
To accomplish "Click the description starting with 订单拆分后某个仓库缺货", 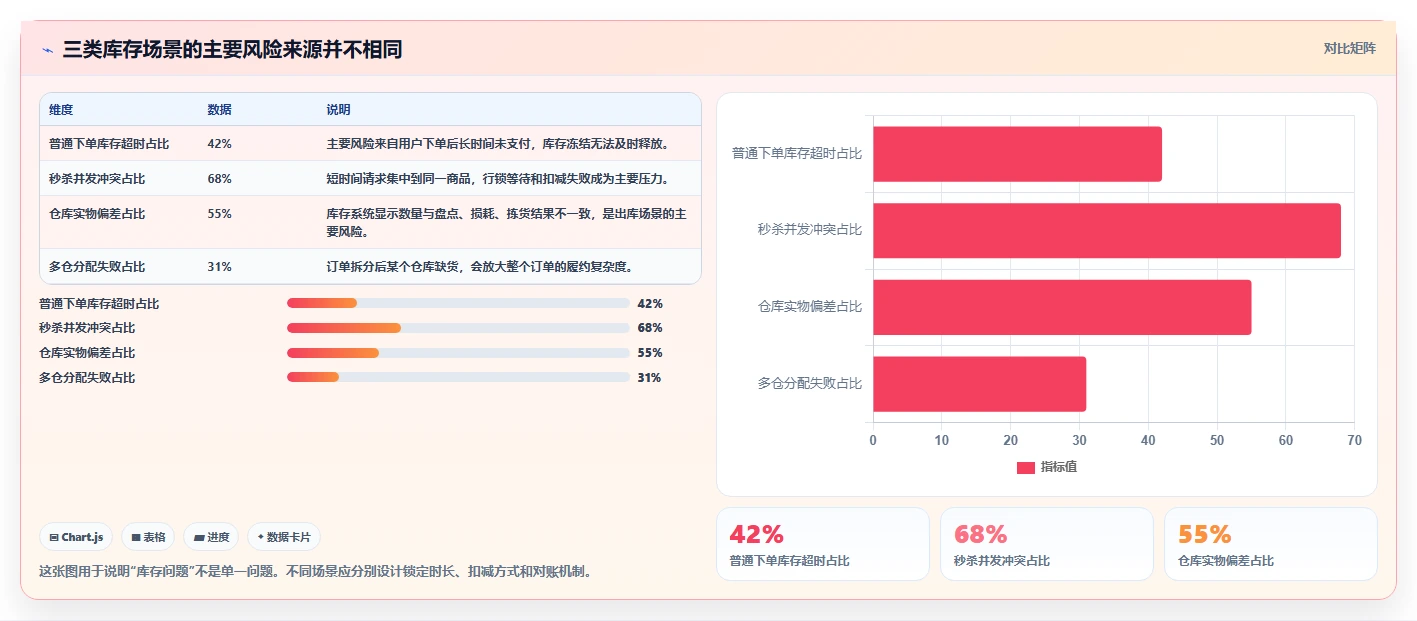I will pyautogui.click(x=479, y=267).
